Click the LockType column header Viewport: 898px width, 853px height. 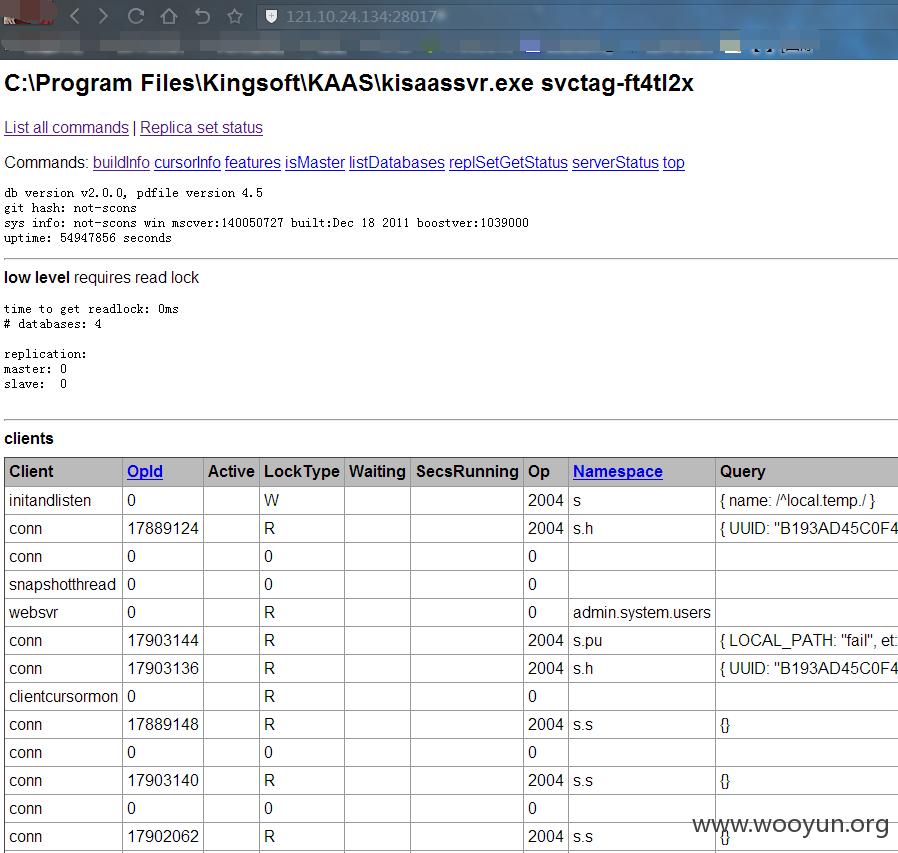(302, 471)
